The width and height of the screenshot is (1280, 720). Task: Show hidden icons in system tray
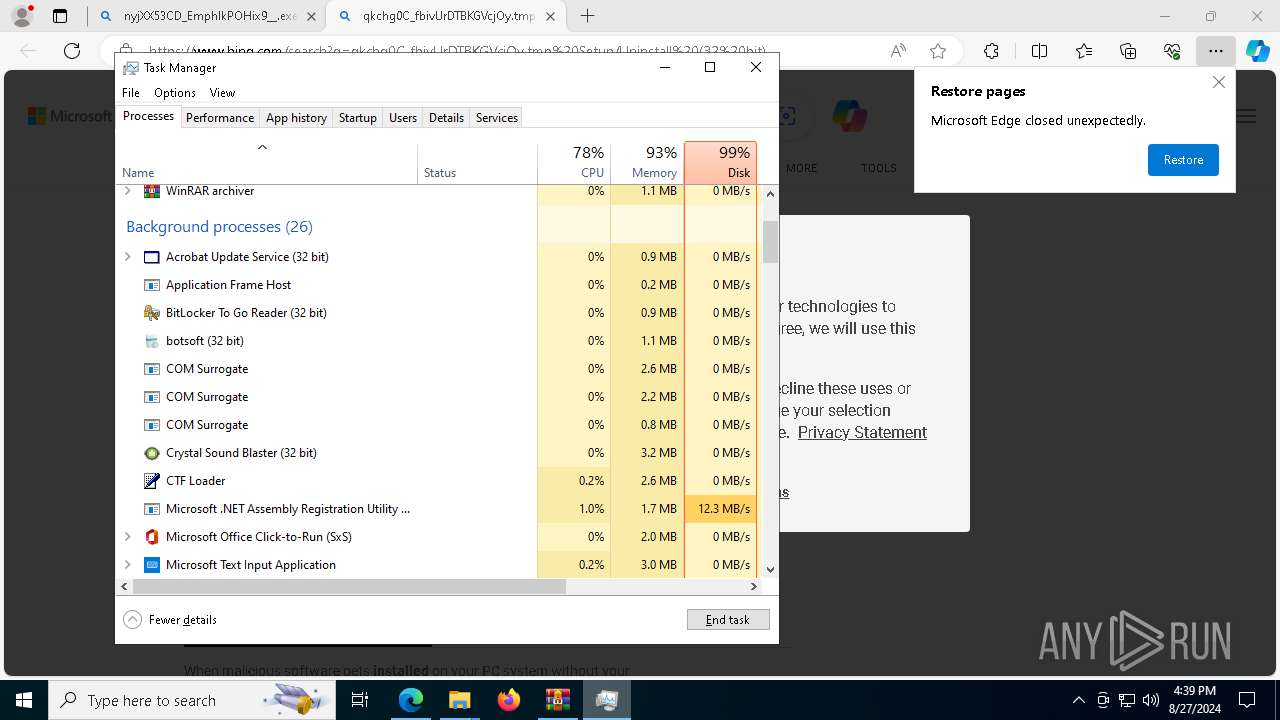pyautogui.click(x=1078, y=700)
